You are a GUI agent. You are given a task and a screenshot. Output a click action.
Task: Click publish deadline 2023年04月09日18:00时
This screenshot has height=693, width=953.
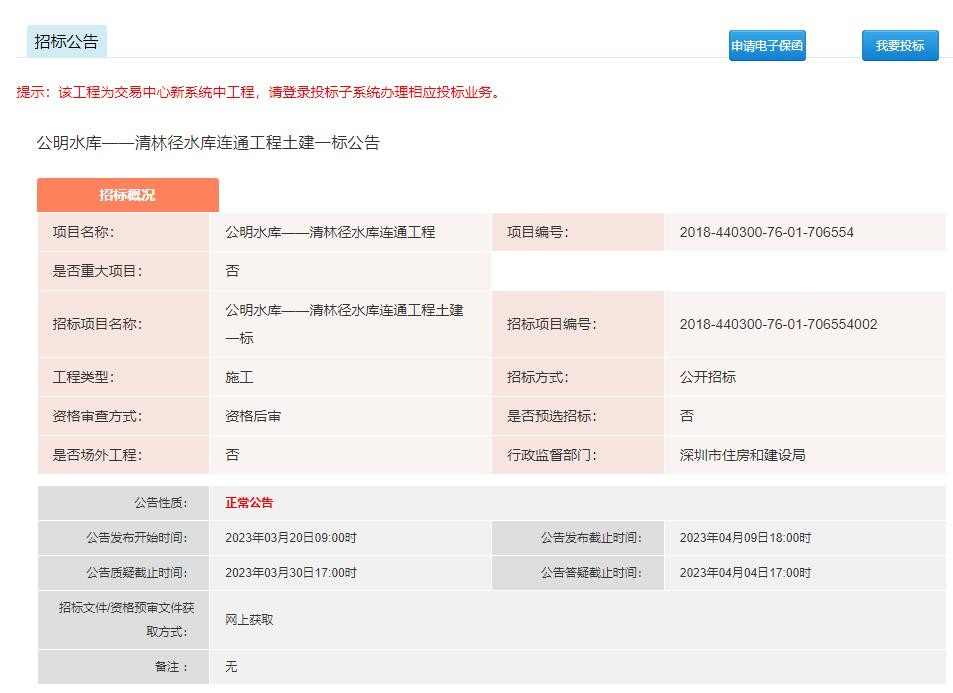pos(745,538)
